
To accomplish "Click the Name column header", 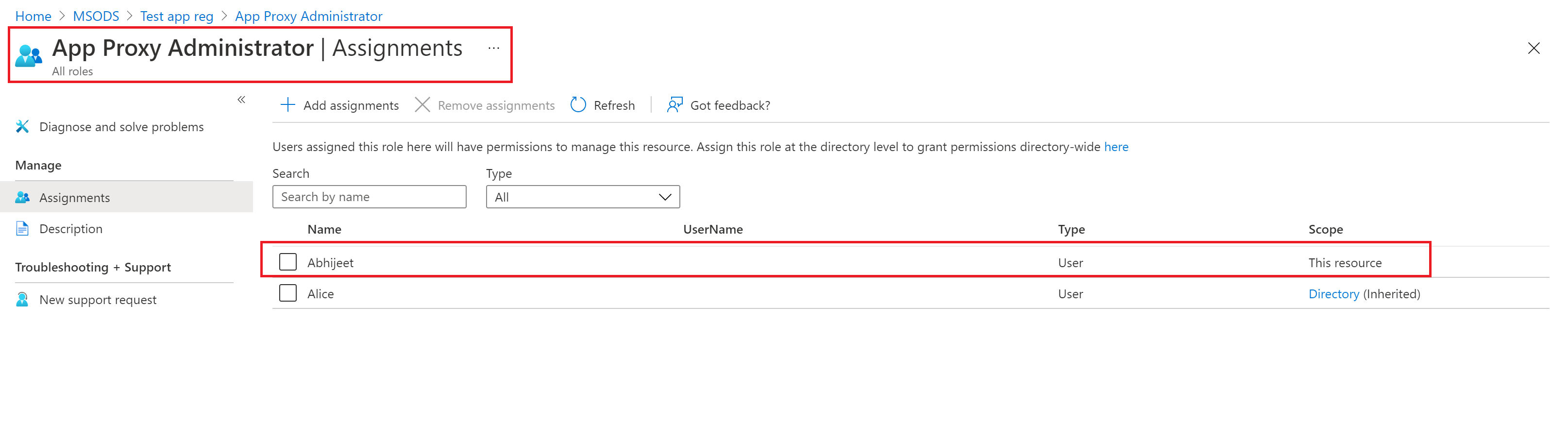I will (x=324, y=229).
